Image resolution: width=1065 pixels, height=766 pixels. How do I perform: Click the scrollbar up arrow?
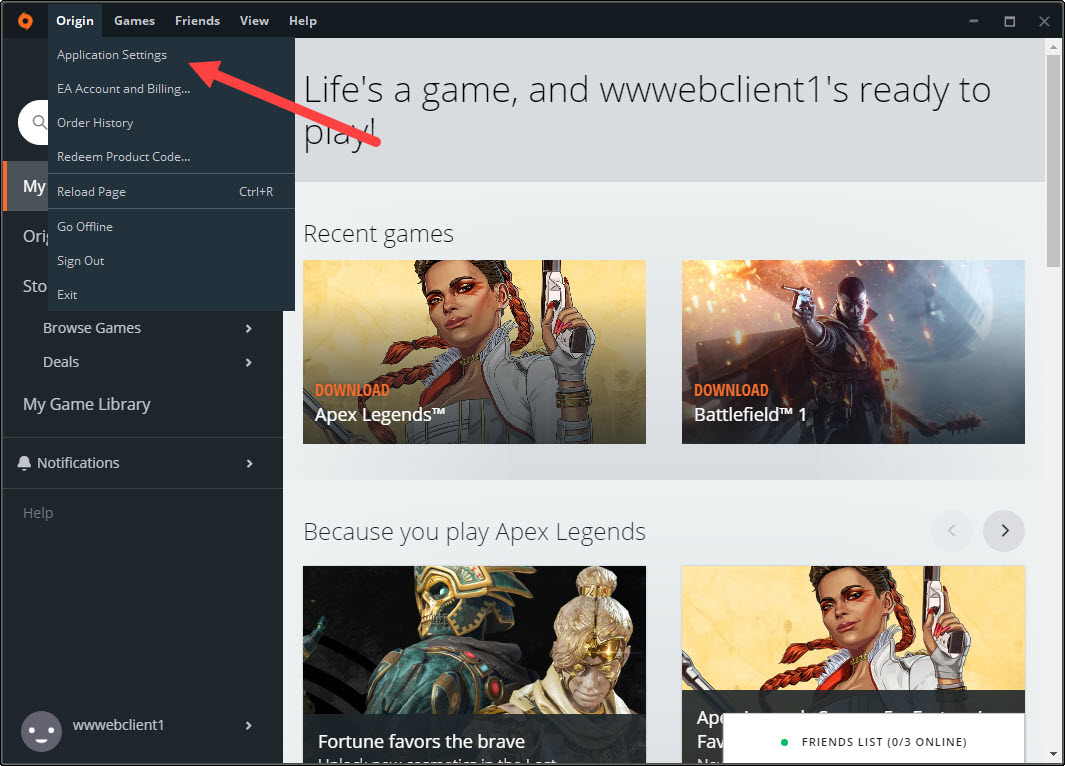(x=1053, y=47)
